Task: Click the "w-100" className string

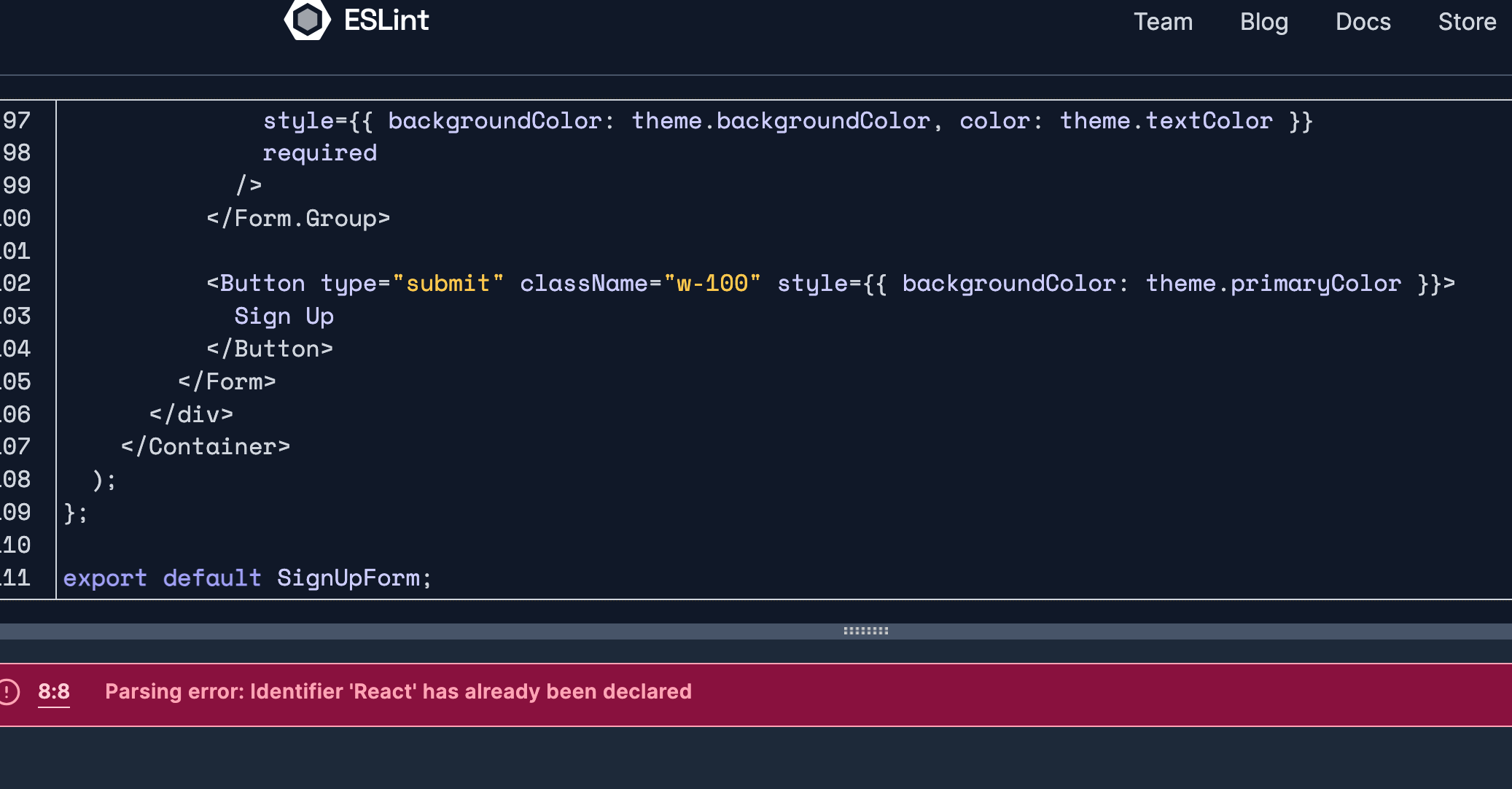Action: [x=713, y=284]
